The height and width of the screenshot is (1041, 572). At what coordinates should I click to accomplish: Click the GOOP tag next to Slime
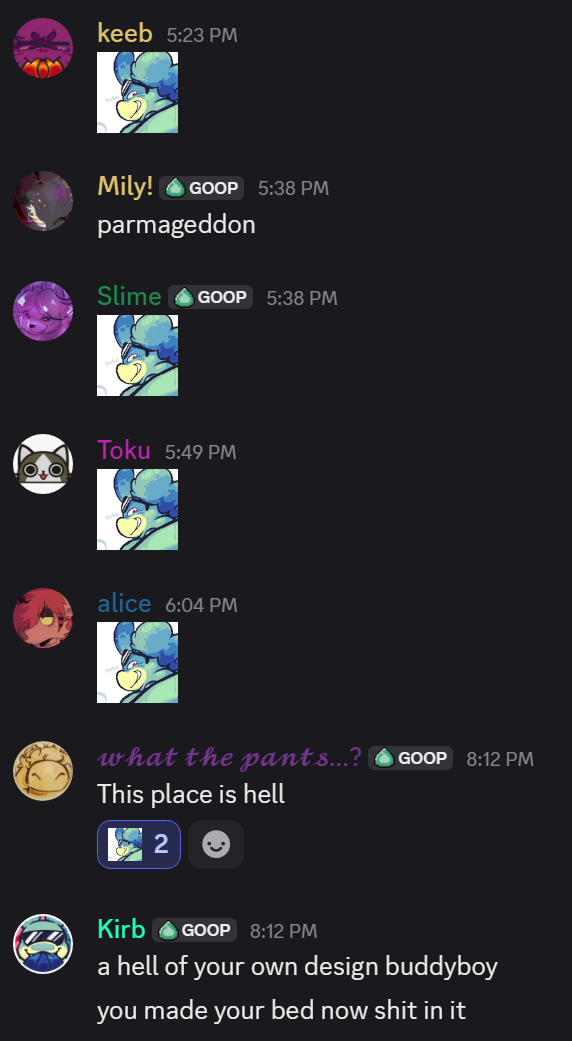[210, 297]
